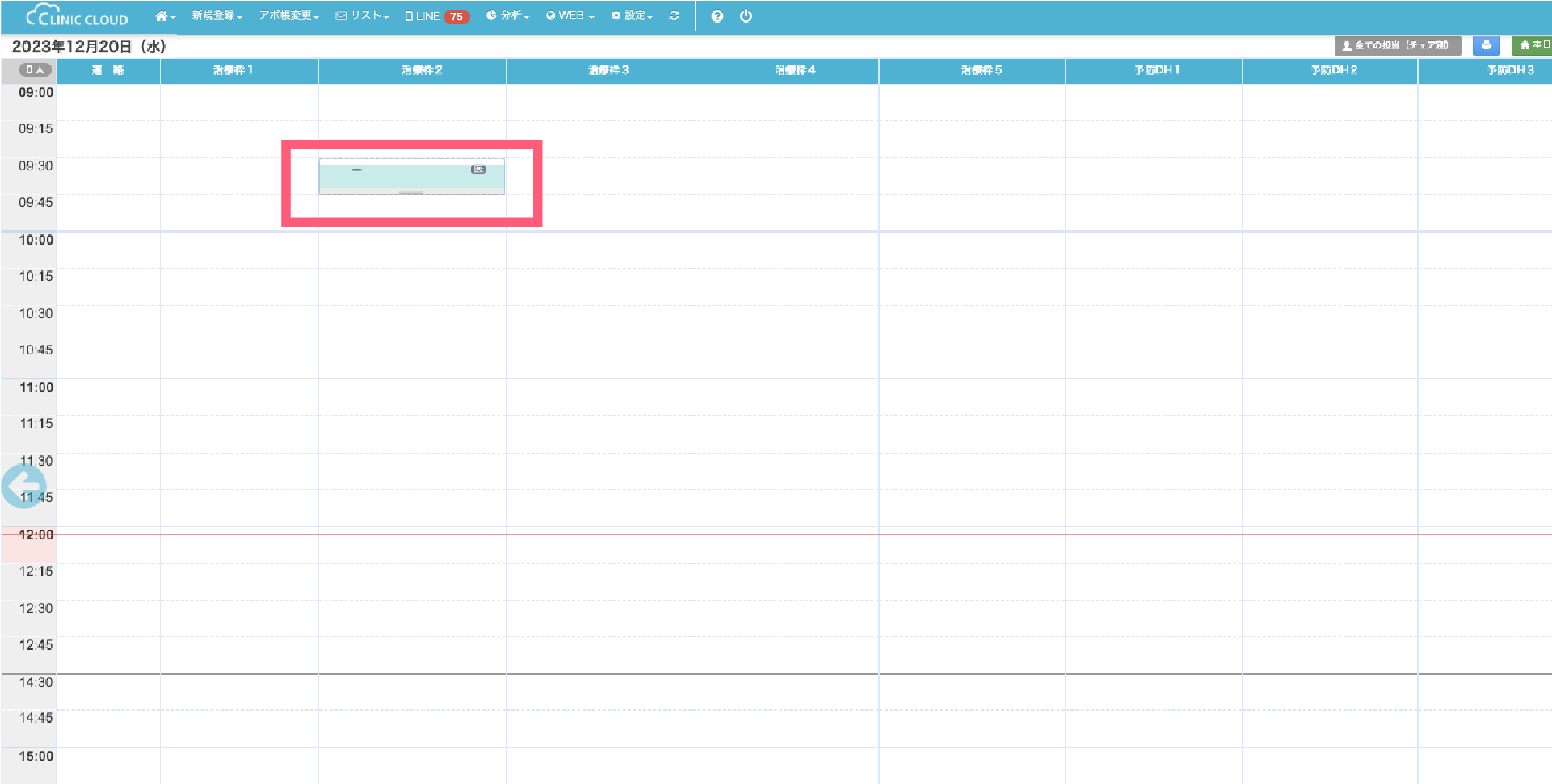
Task: Open the WEB dropdown menu
Action: [570, 16]
